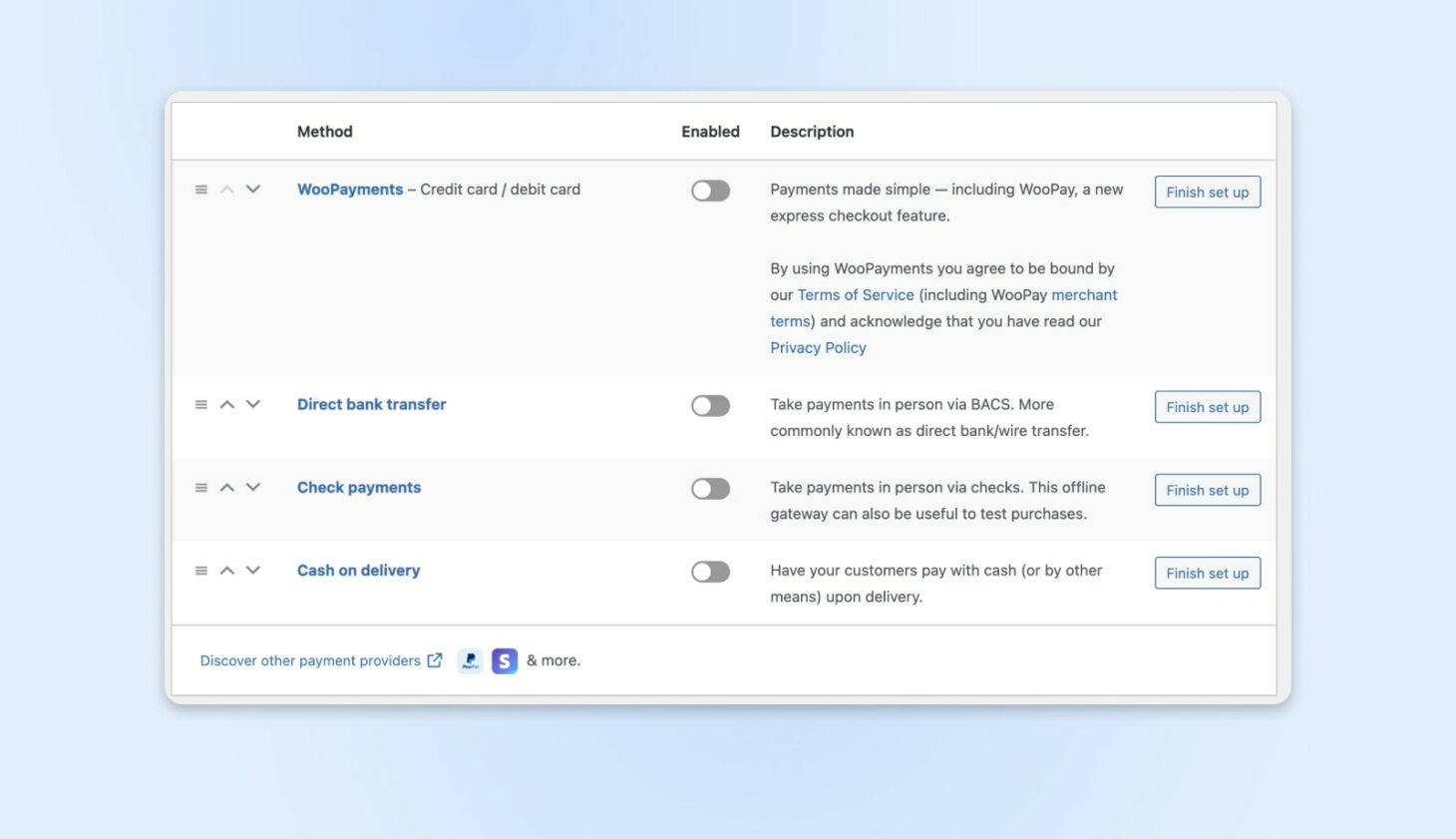Click the drag handle beside Check payments

click(200, 487)
